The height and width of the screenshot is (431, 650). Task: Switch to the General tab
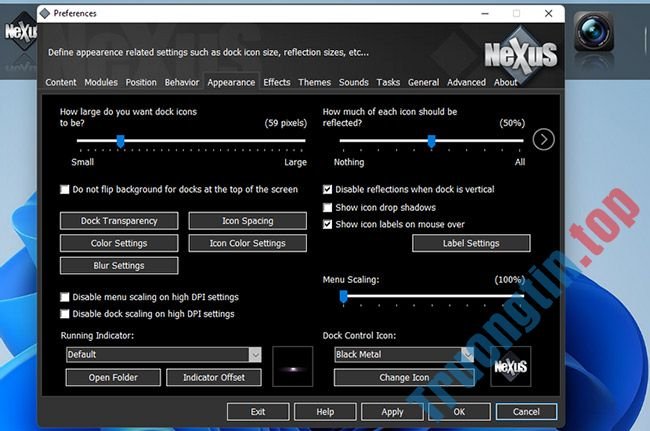(x=423, y=82)
